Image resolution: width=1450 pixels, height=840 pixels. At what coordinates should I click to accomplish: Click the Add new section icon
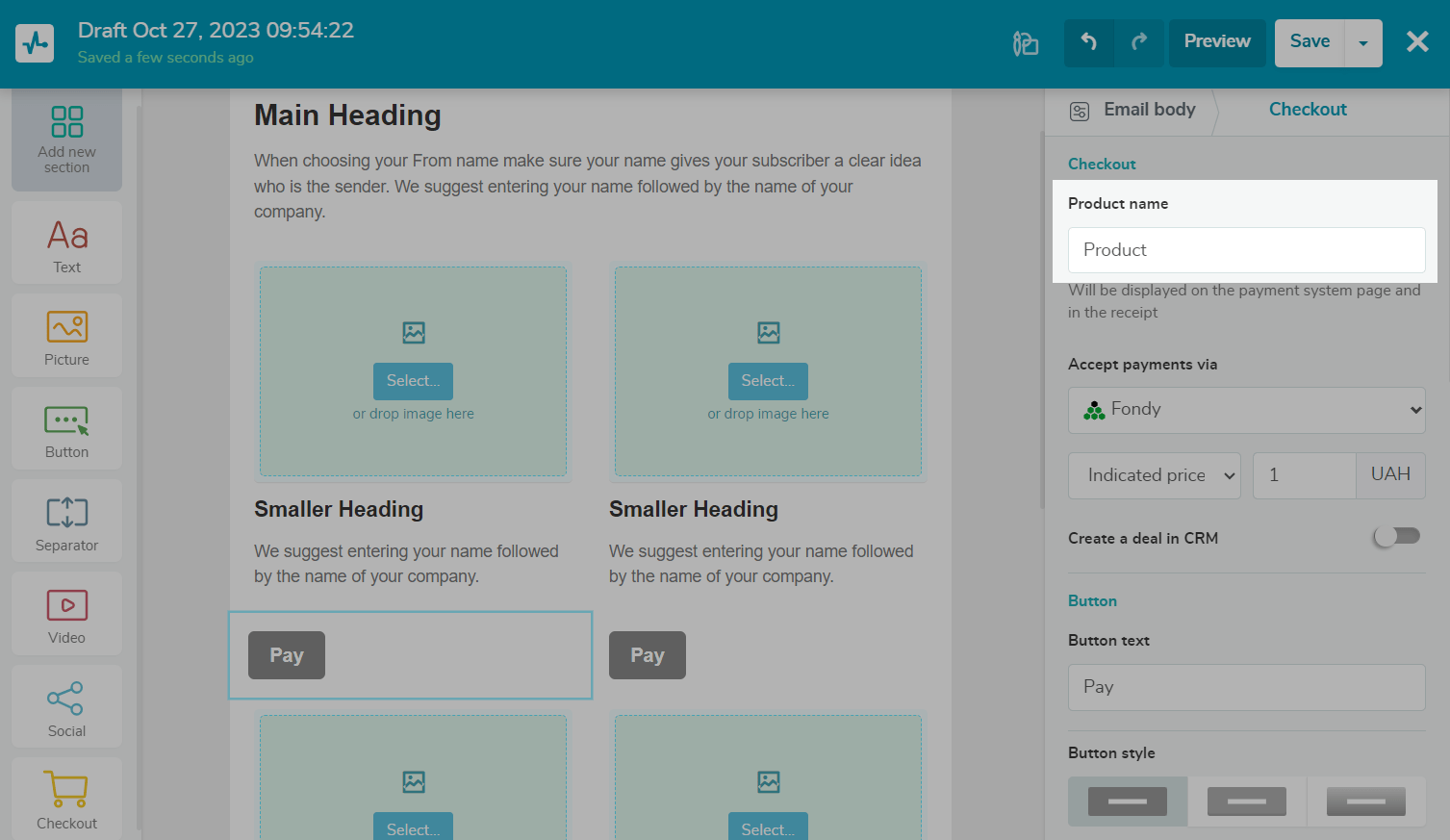coord(66,123)
